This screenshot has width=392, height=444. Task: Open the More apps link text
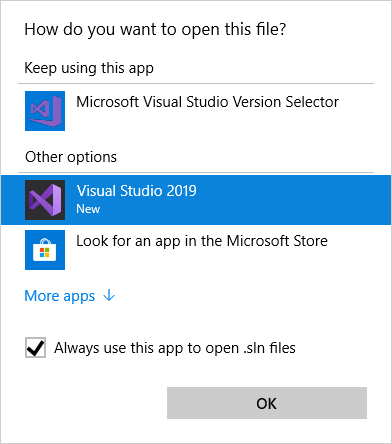point(60,296)
